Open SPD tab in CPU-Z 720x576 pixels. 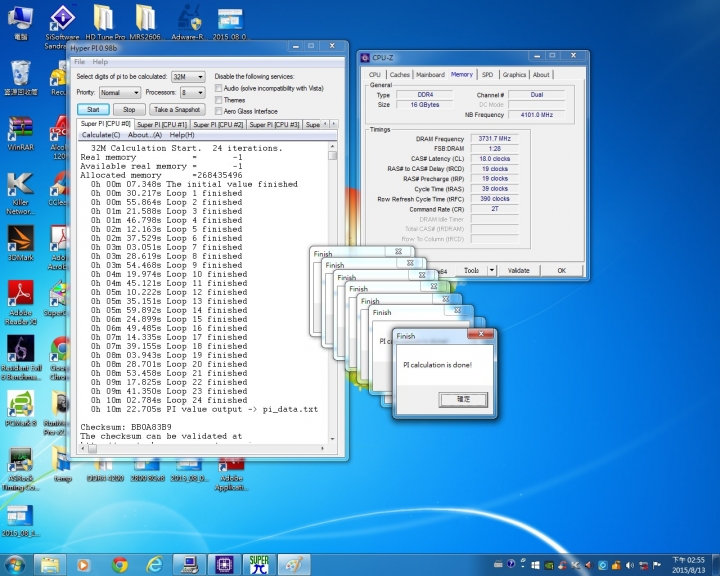[488, 74]
